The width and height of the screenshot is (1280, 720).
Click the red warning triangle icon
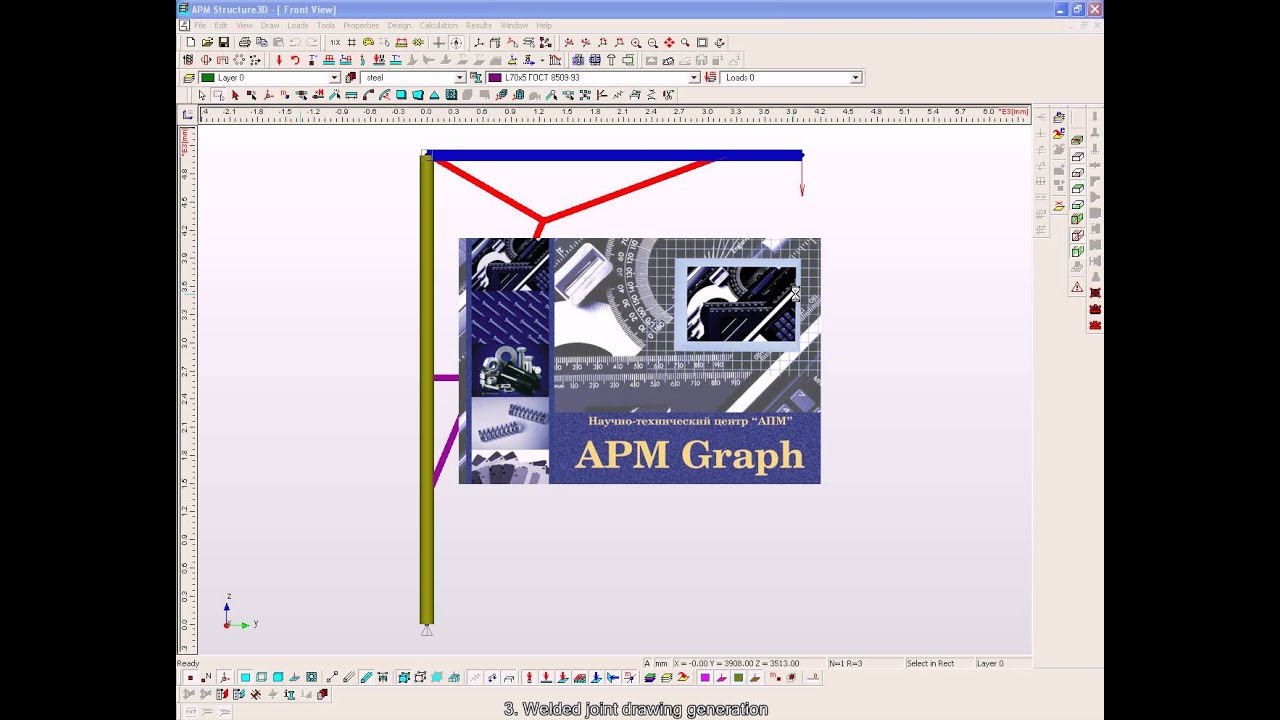tap(1077, 287)
